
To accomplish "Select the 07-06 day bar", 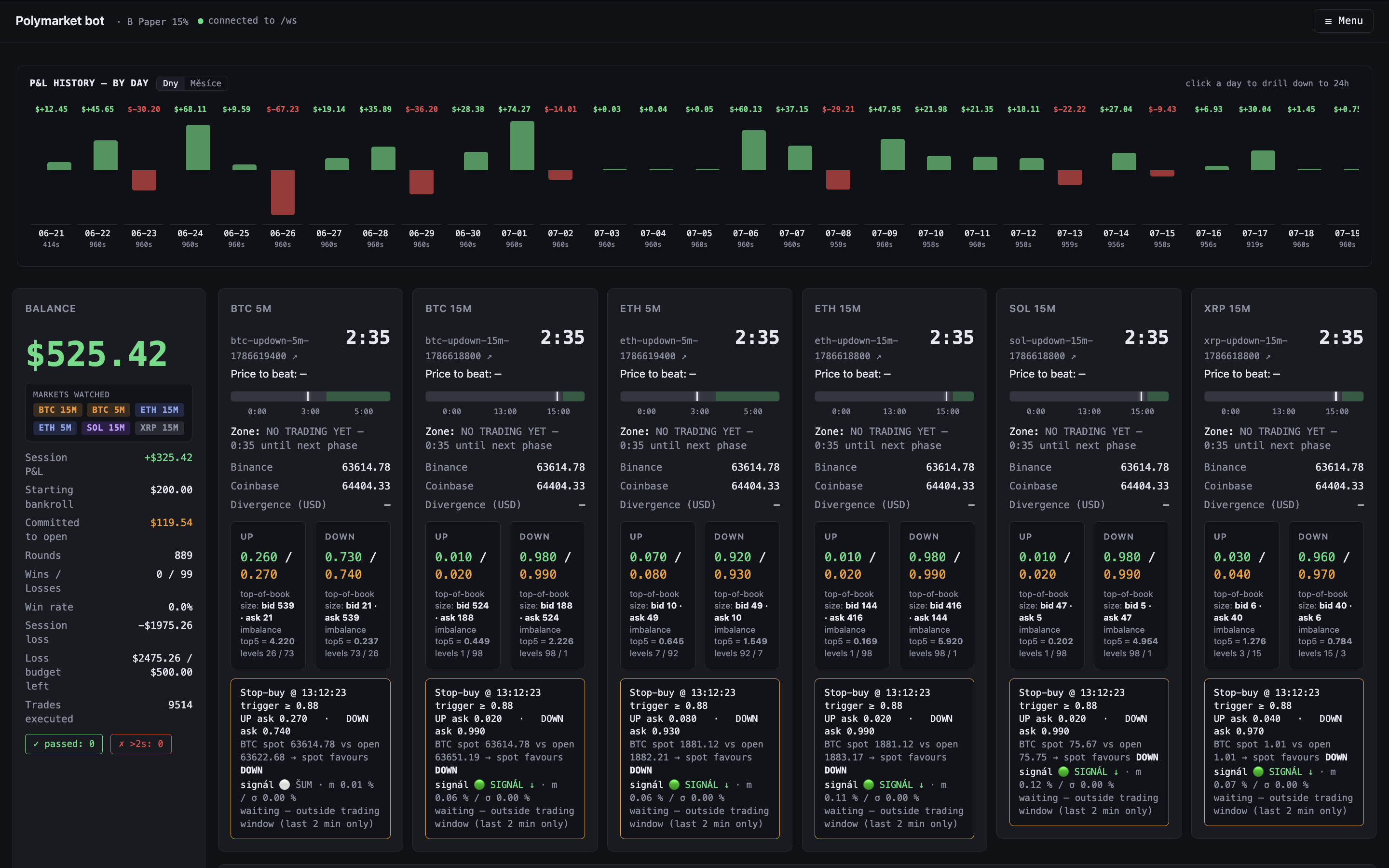I will point(754,150).
